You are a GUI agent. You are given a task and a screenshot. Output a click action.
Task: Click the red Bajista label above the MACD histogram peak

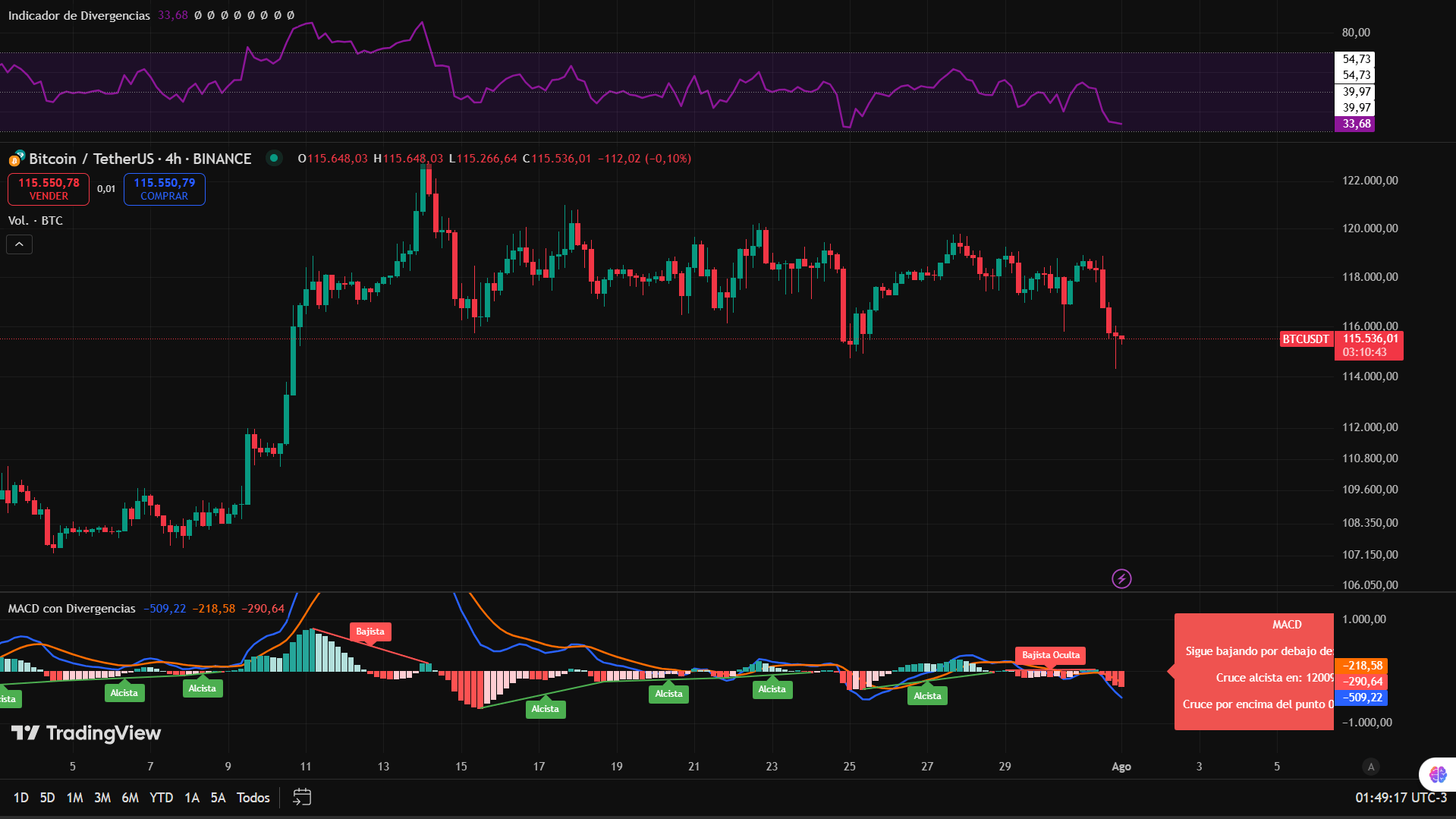tap(370, 632)
